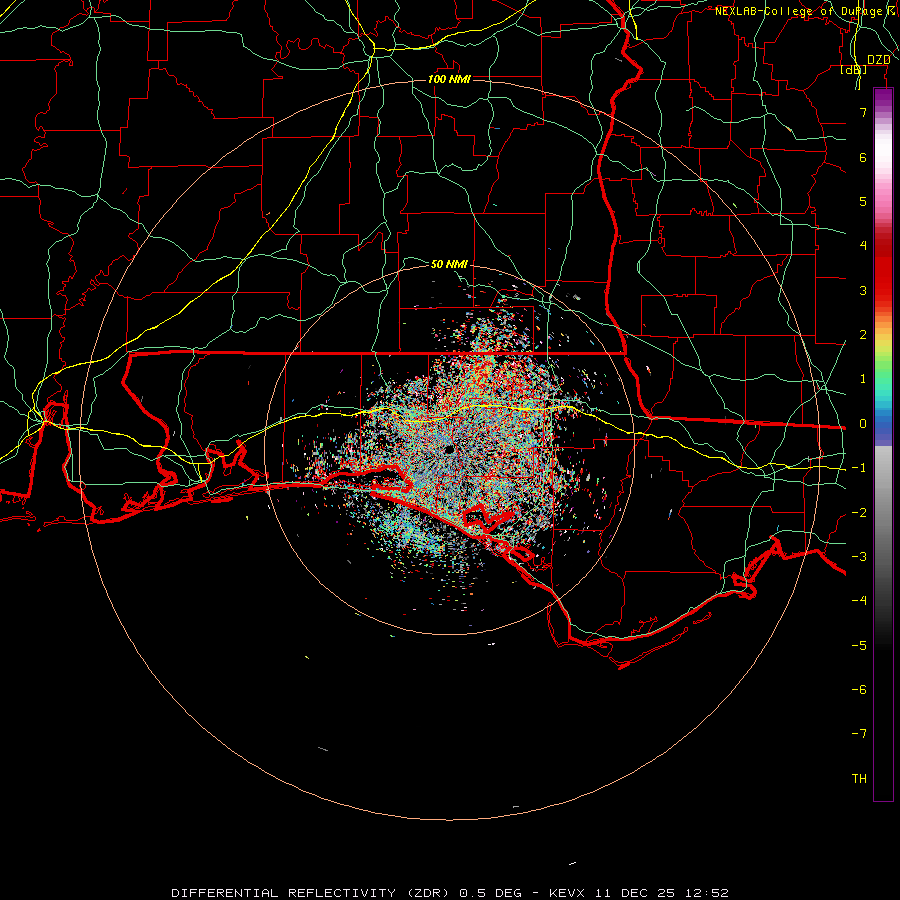Screen dimensions: 900x900
Task: Click the "-3" value on the color scale
Action: pyautogui.click(x=859, y=557)
